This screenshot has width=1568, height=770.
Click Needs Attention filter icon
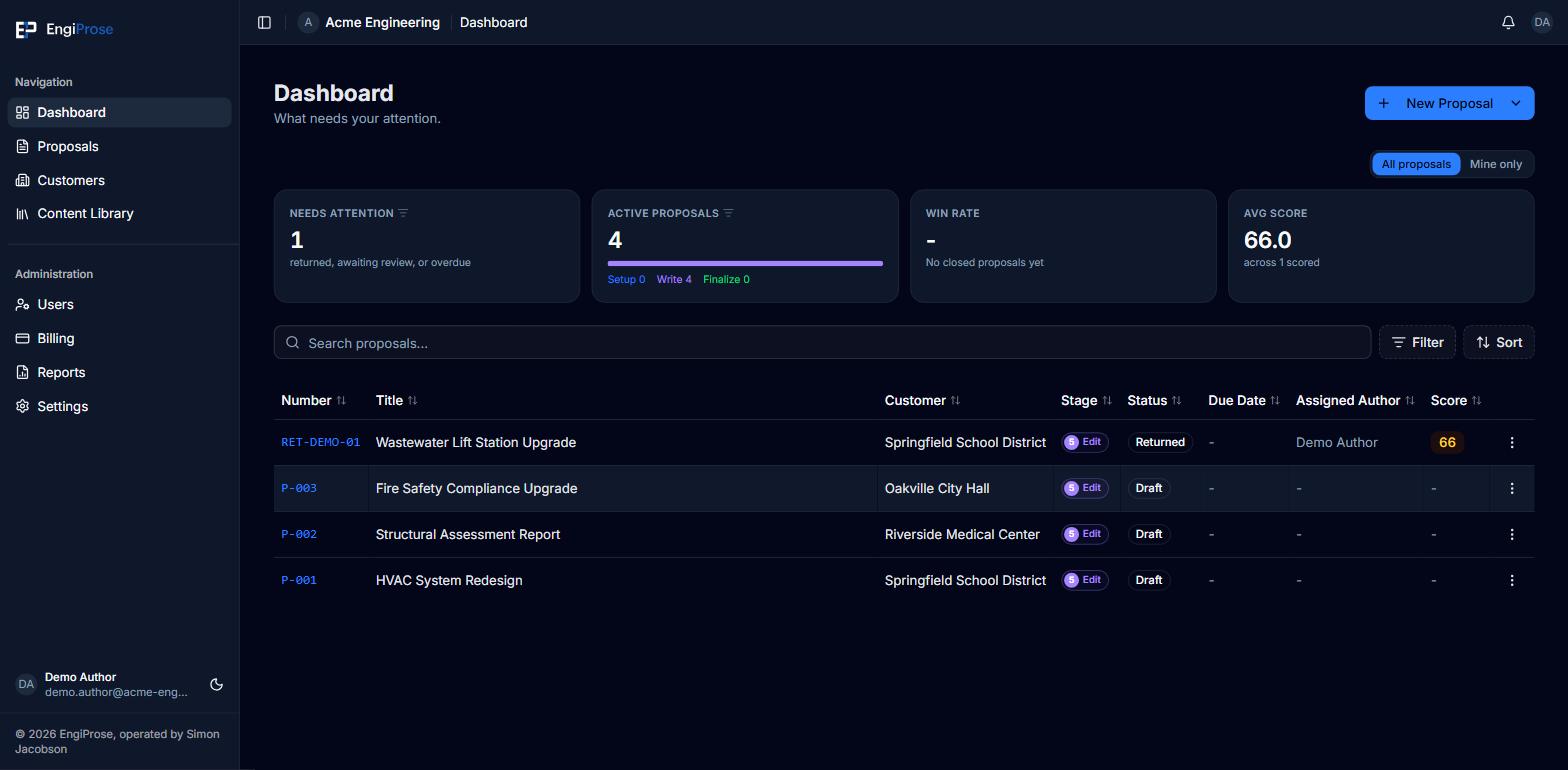coord(403,213)
